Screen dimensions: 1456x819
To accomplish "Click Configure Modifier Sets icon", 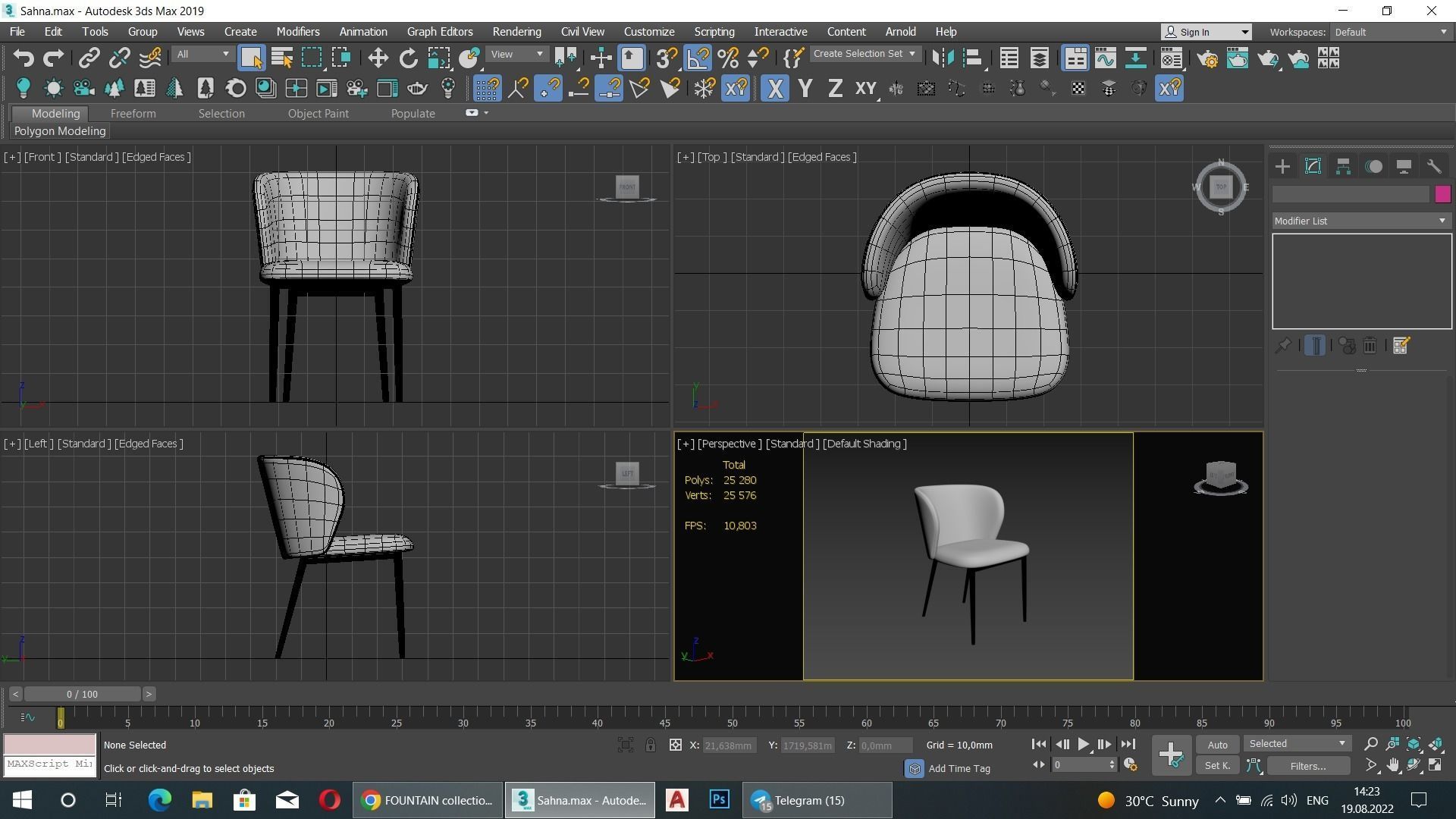I will tap(1401, 346).
